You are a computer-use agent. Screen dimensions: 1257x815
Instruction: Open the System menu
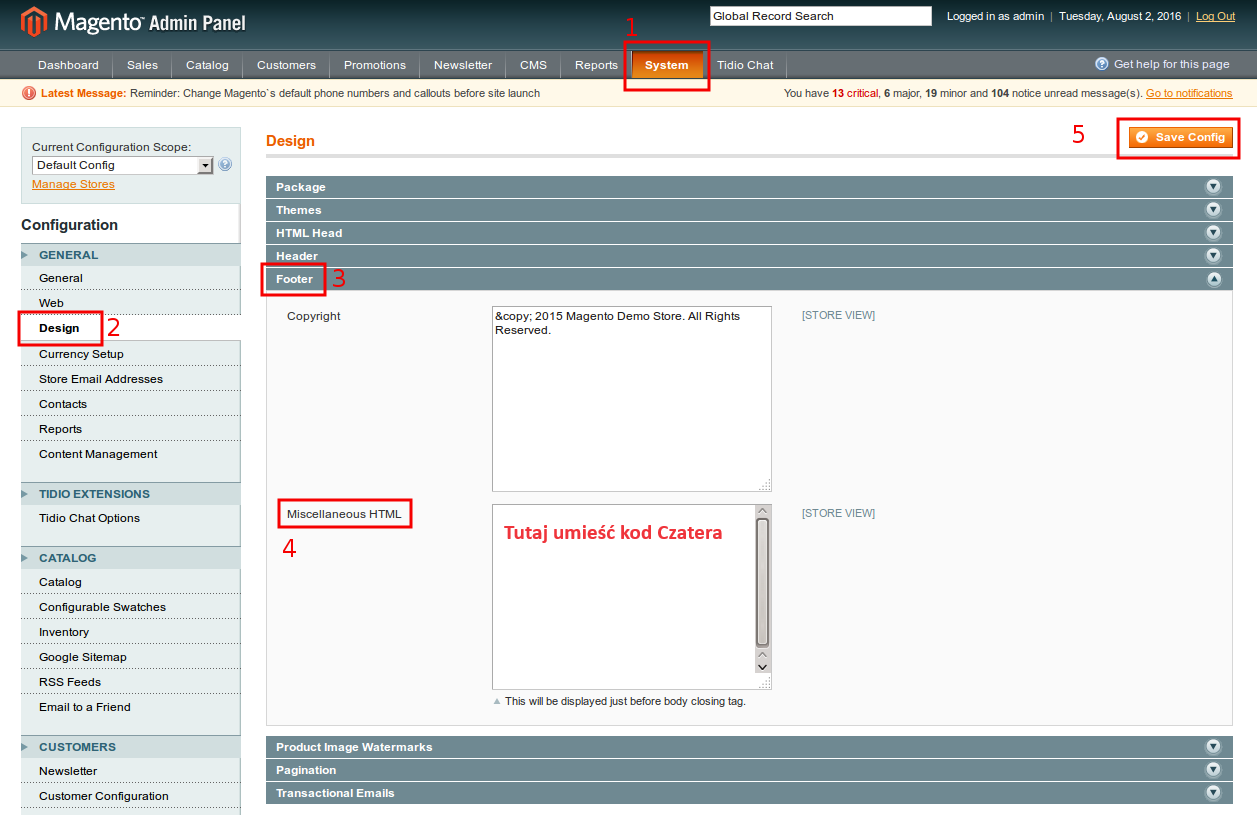[x=667, y=65]
